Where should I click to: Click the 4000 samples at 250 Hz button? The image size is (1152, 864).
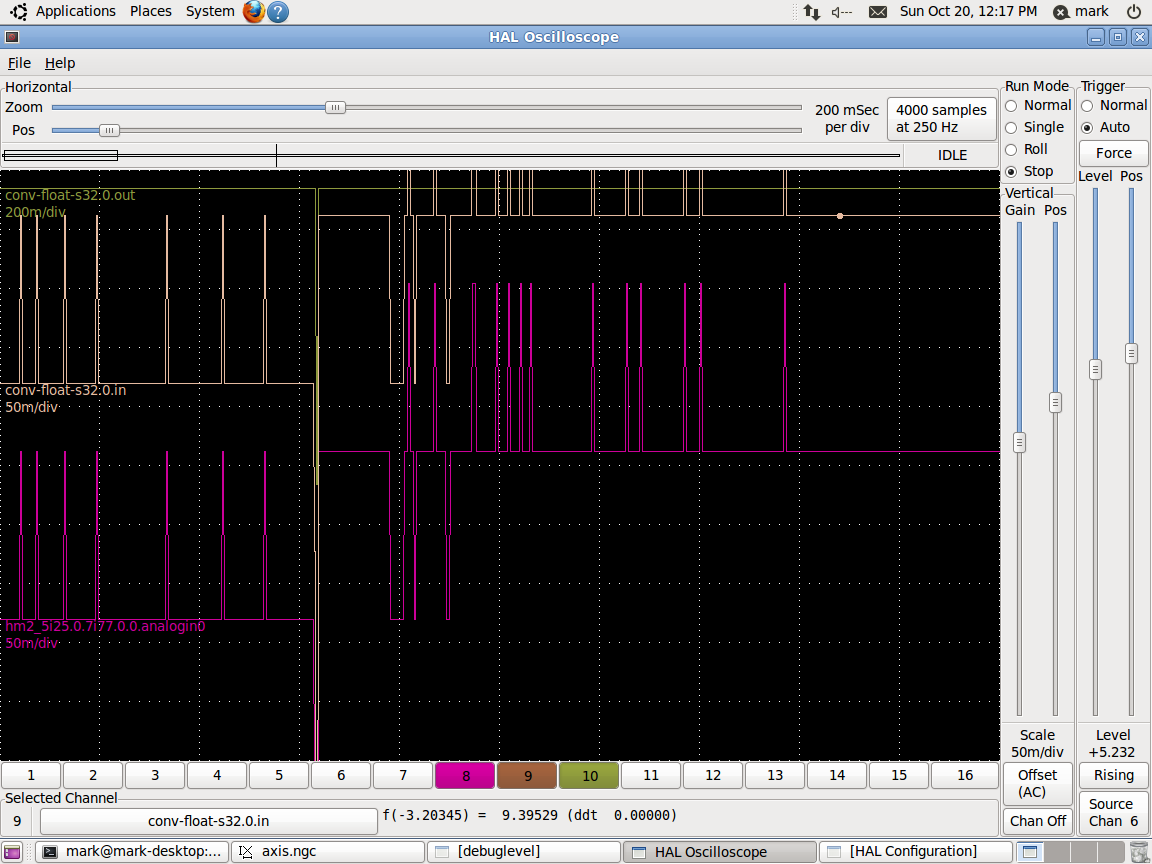[941, 118]
